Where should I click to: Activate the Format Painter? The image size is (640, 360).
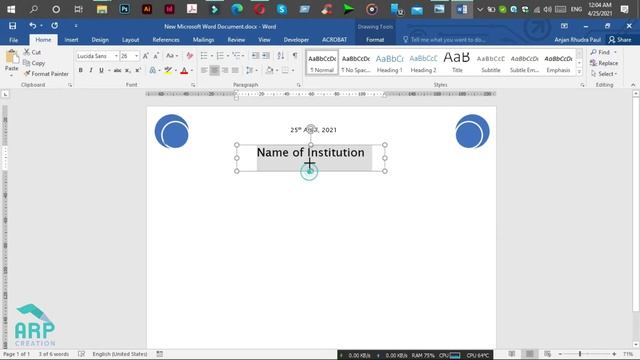click(46, 74)
